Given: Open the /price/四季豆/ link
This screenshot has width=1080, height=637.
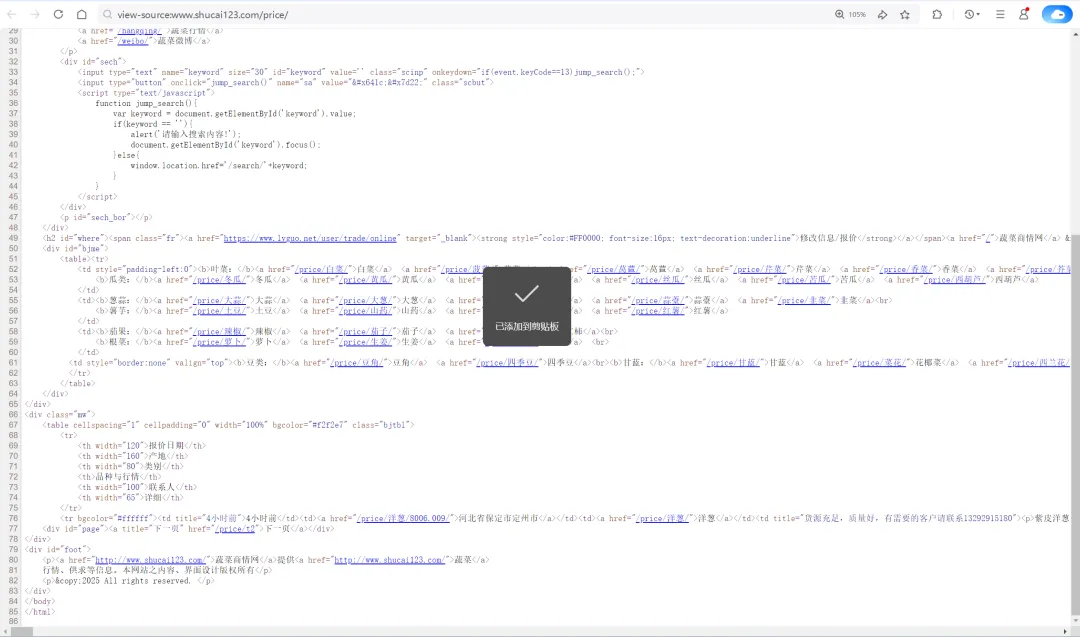Looking at the screenshot, I should [507, 362].
